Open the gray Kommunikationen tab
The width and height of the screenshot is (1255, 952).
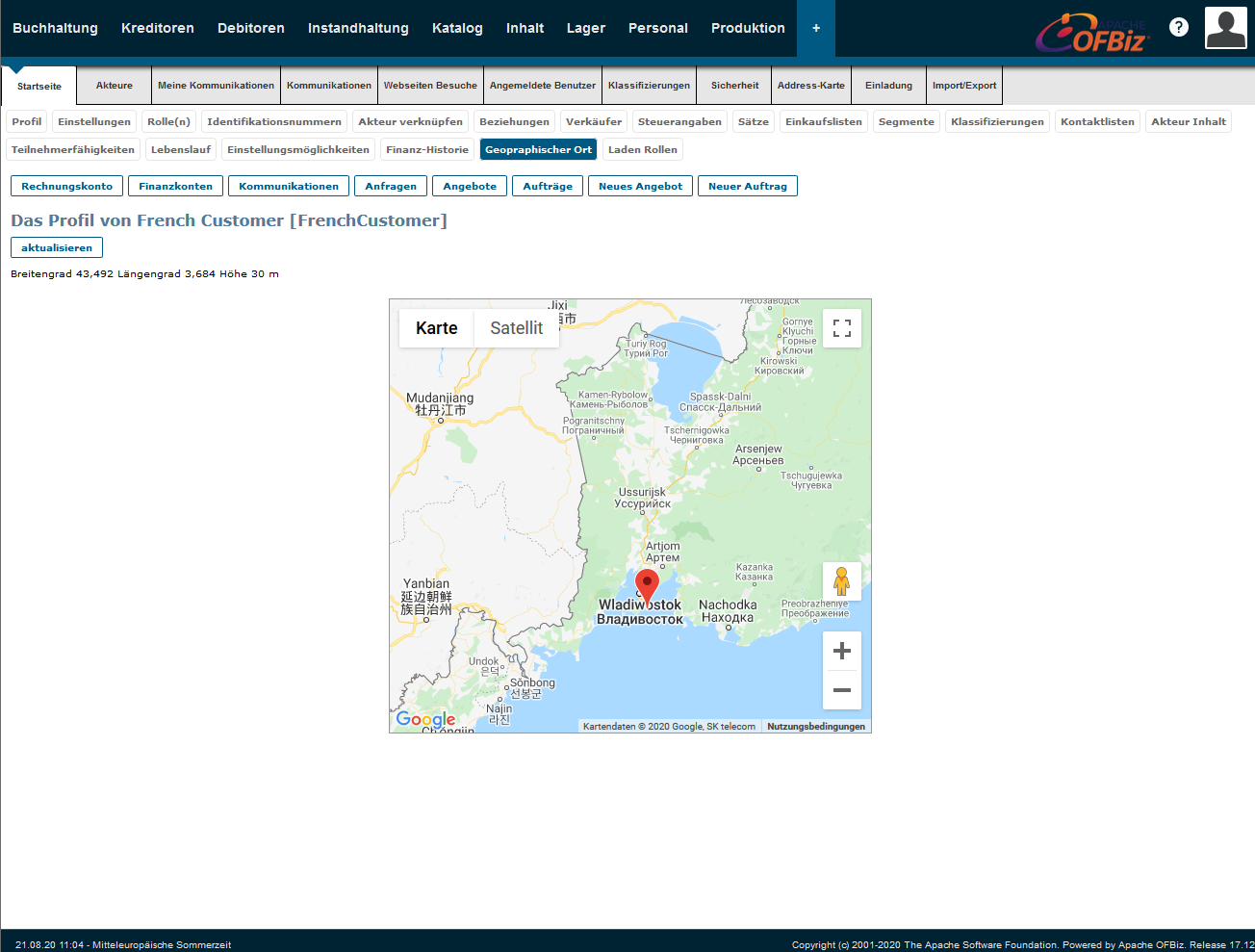coord(329,85)
